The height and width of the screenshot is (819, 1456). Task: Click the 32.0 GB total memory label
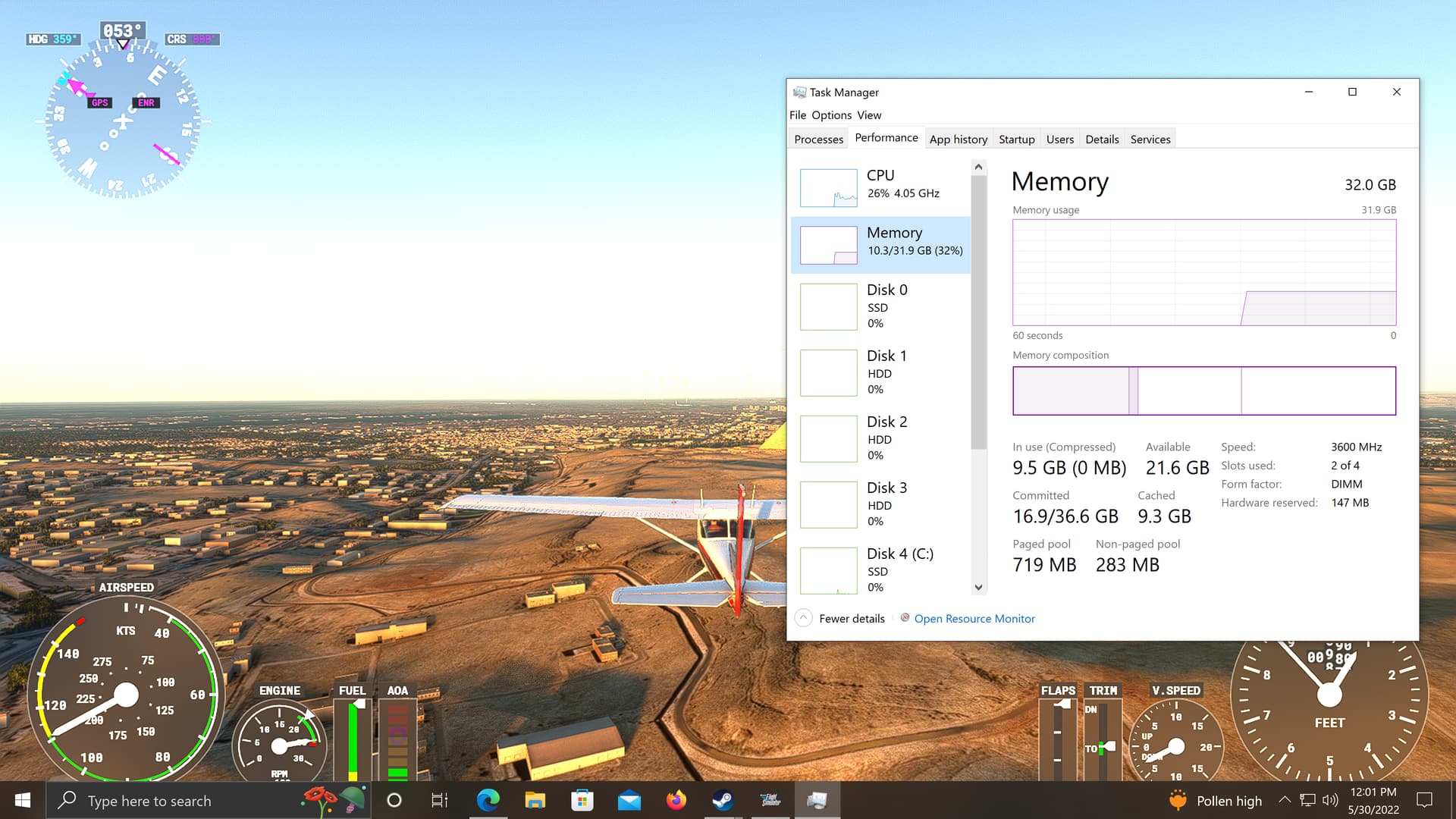click(x=1370, y=185)
